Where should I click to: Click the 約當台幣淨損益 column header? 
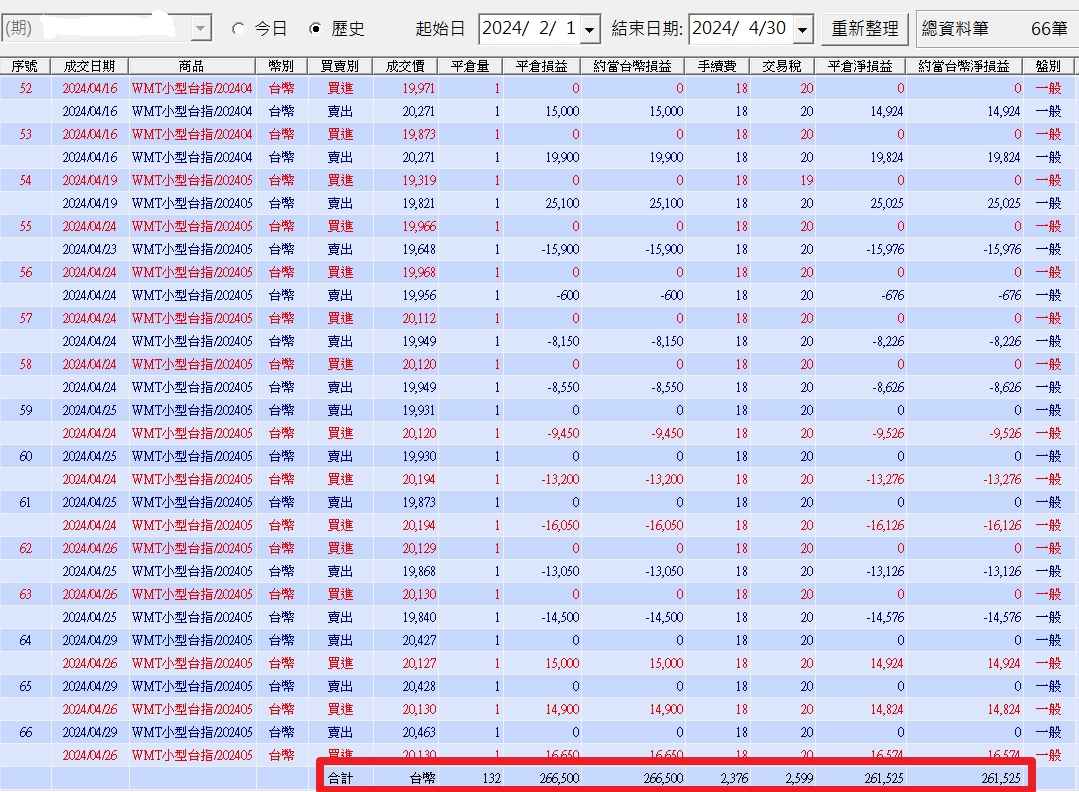tap(965, 66)
